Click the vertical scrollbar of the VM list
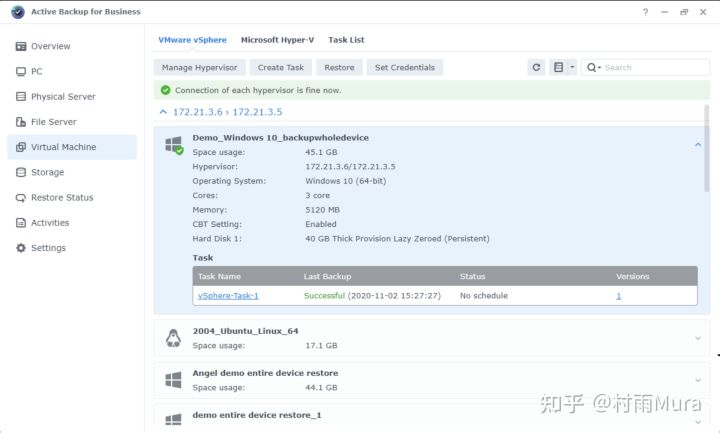 pyautogui.click(x=707, y=148)
